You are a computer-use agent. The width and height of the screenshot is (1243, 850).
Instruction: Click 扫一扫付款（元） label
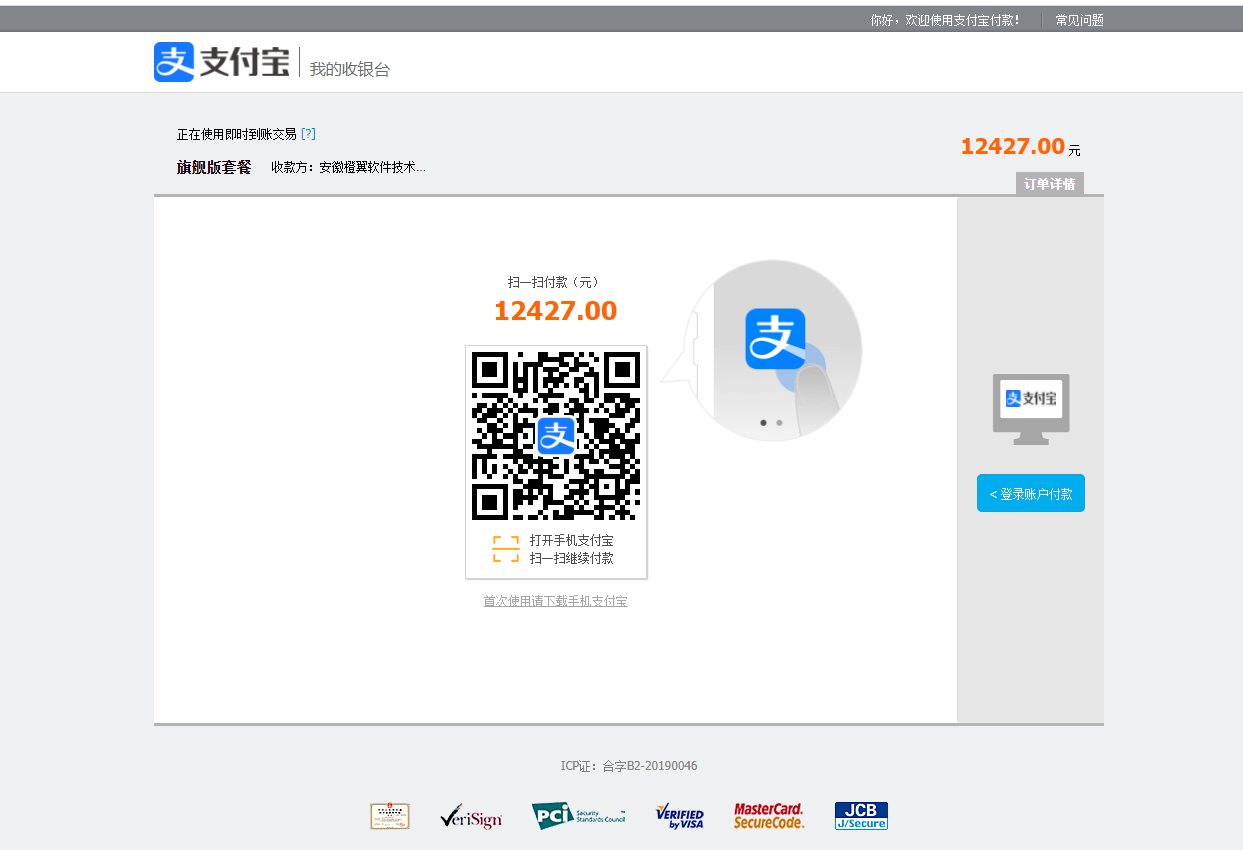pos(555,282)
